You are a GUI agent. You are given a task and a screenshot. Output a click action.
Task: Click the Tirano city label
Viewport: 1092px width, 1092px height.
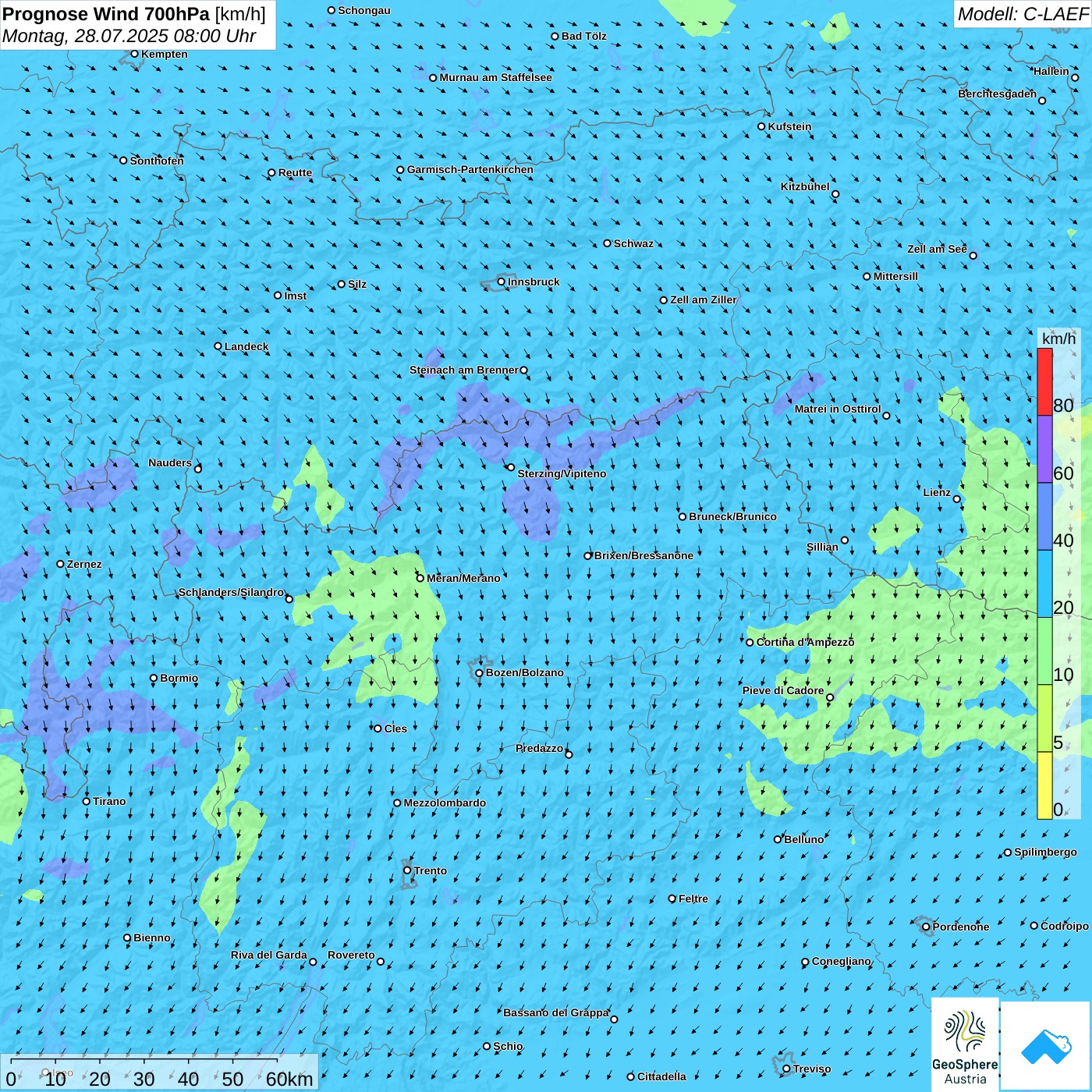(109, 801)
